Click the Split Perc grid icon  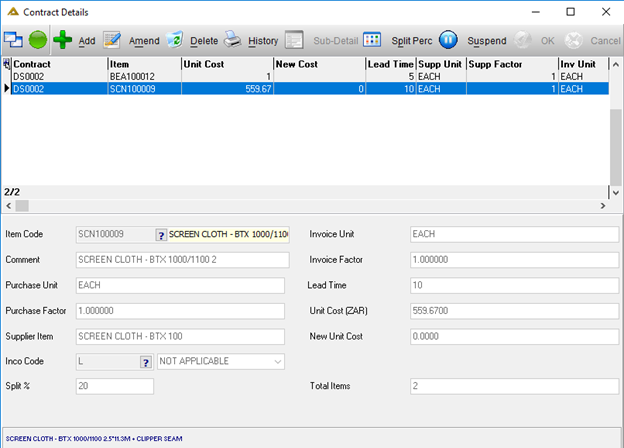(x=372, y=40)
